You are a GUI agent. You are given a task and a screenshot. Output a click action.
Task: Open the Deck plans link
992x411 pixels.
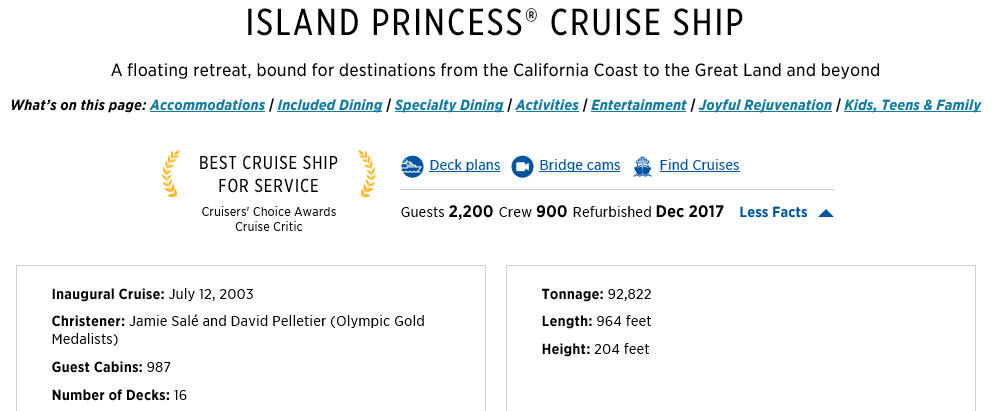coord(464,165)
